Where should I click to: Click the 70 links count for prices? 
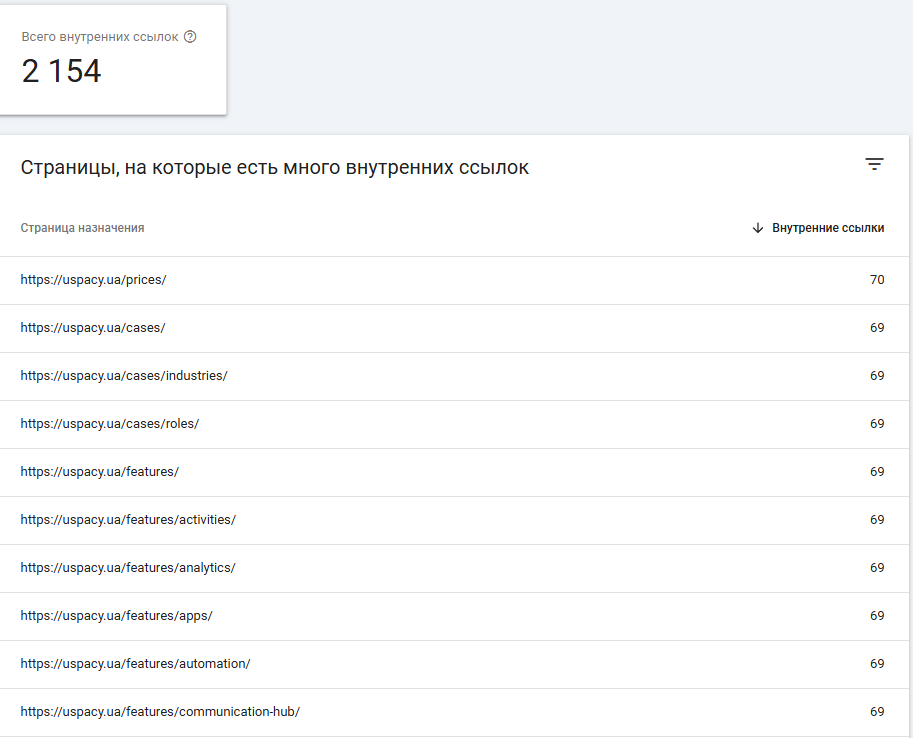(x=877, y=280)
